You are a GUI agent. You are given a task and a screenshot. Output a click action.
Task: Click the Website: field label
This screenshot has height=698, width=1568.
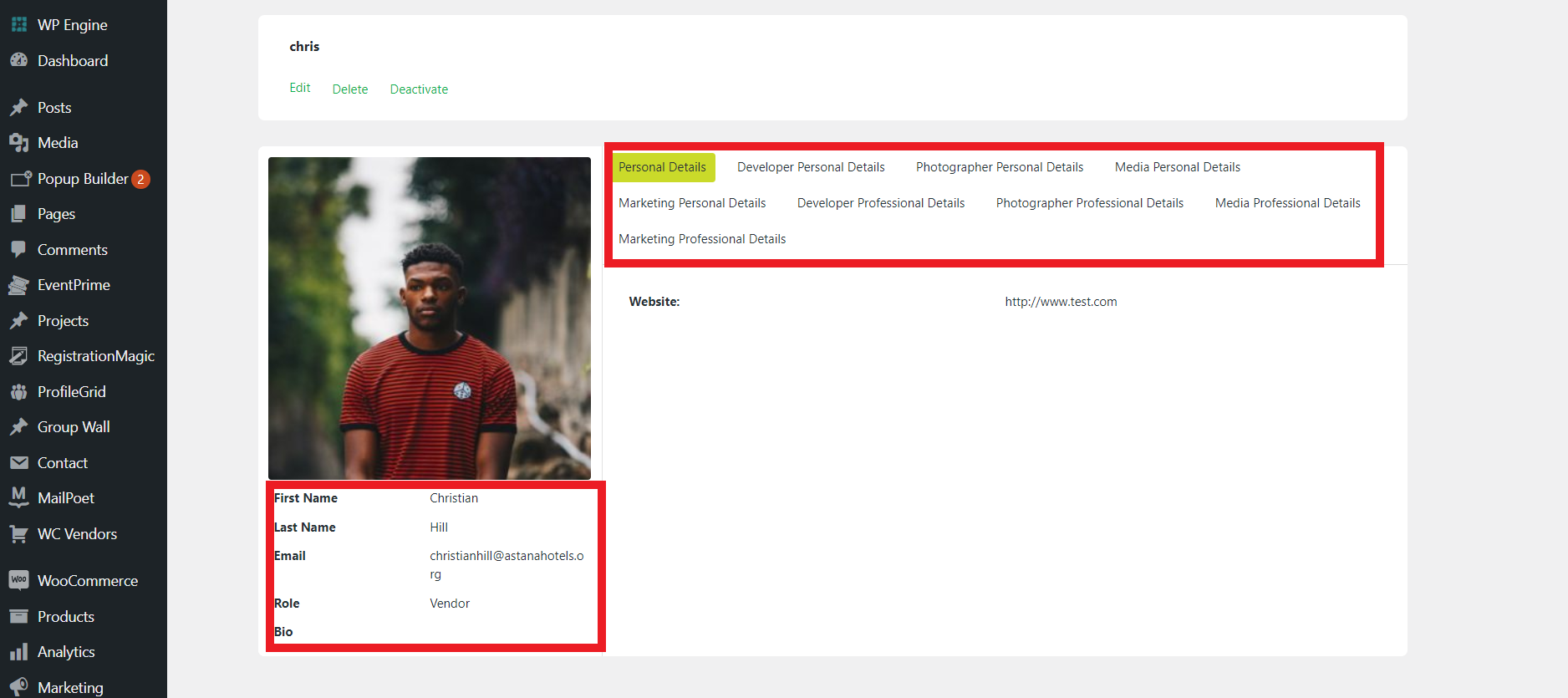point(654,302)
